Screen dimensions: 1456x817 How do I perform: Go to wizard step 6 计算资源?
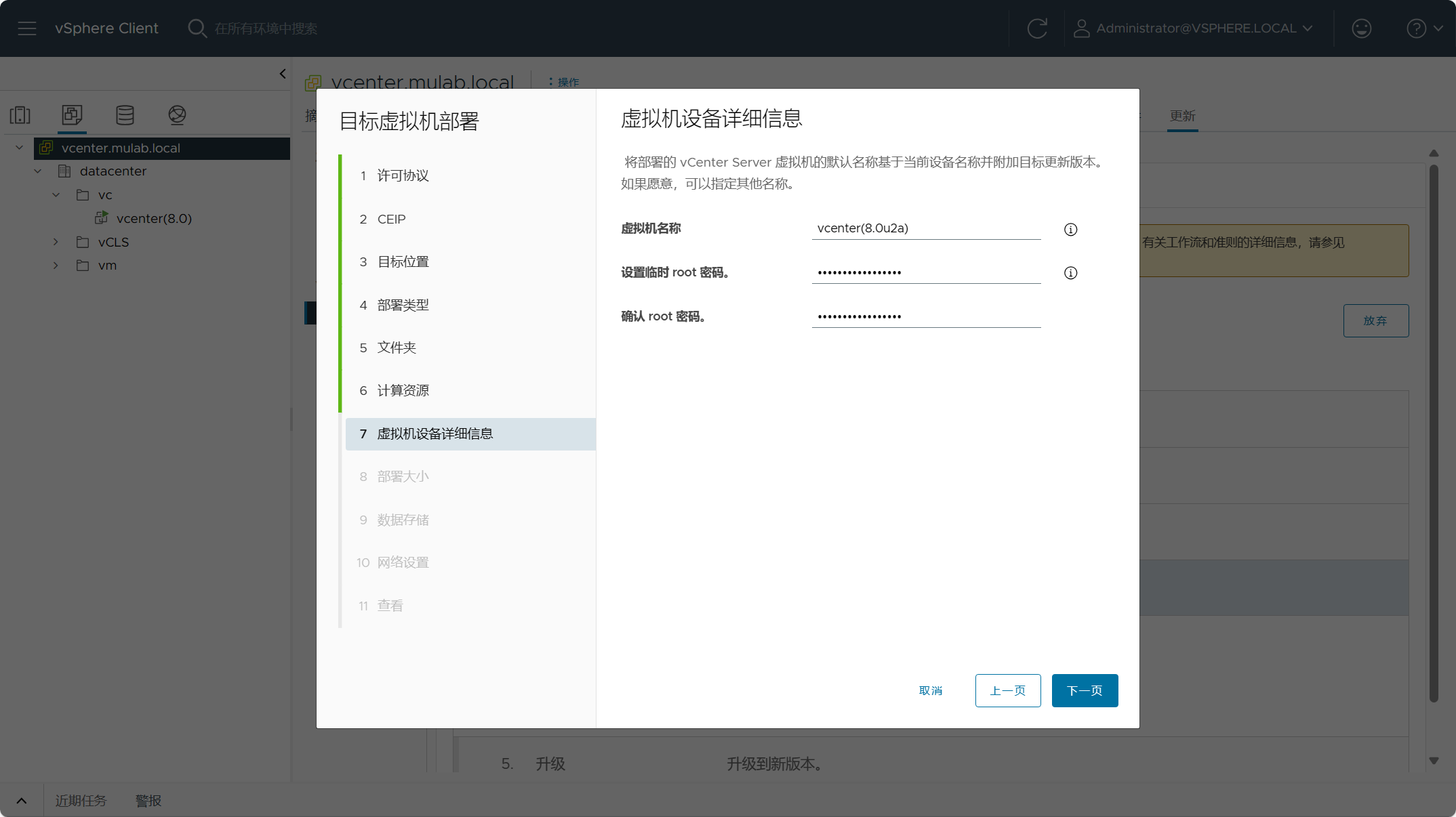(x=403, y=390)
